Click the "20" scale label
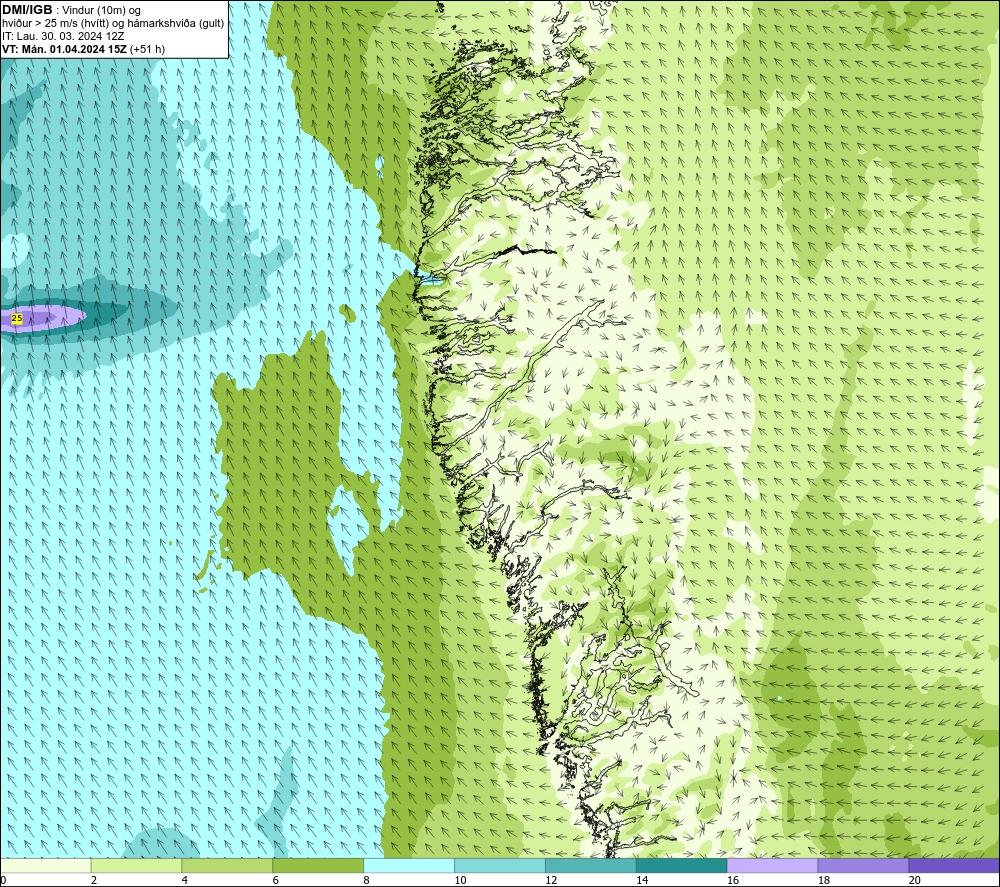 pos(915,881)
